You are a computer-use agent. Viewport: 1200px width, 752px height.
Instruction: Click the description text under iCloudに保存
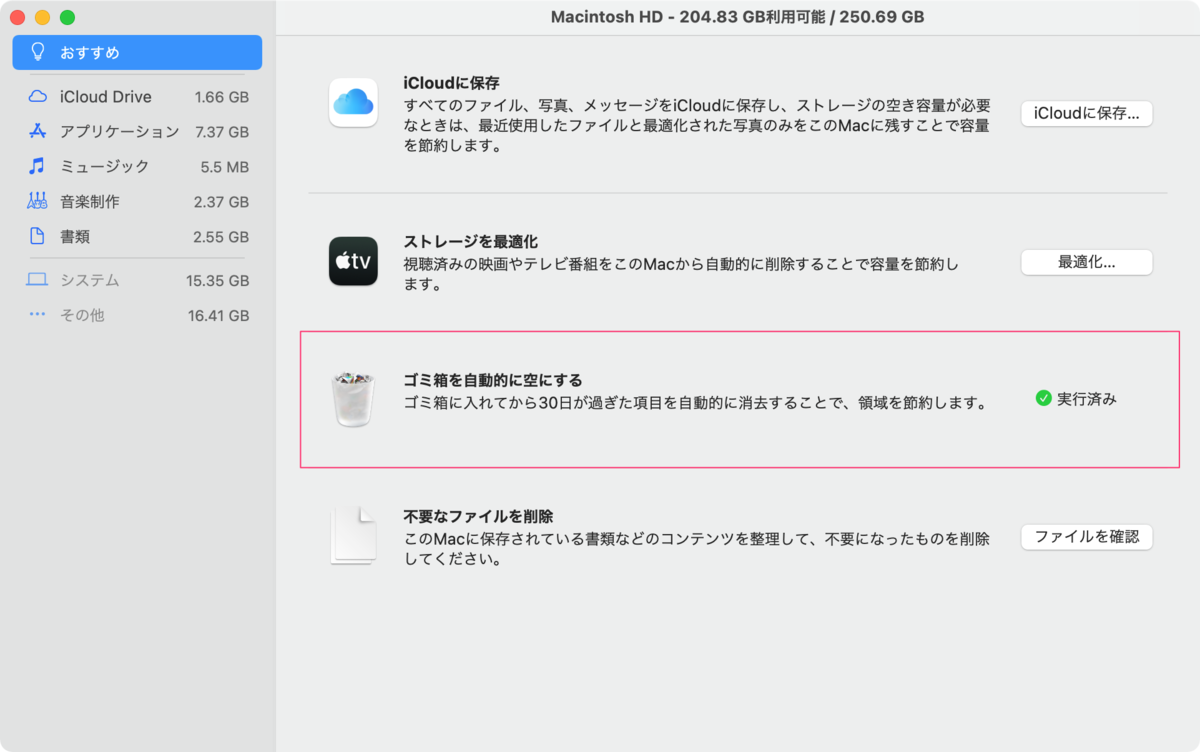pos(697,125)
